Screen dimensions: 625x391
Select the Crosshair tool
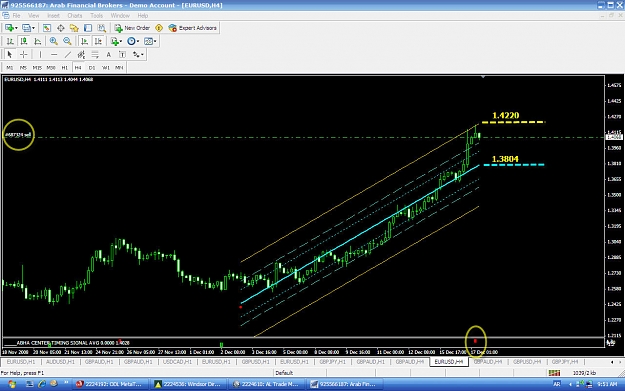click(24, 55)
